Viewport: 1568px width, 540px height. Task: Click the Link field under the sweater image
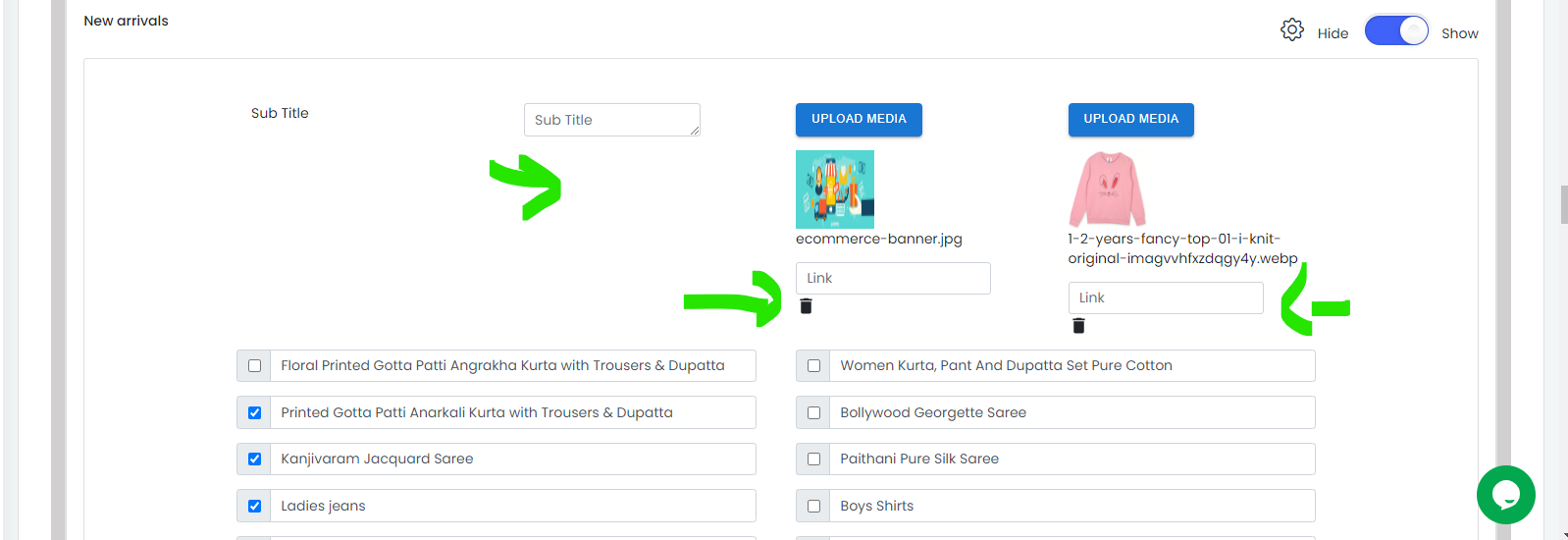(1166, 297)
